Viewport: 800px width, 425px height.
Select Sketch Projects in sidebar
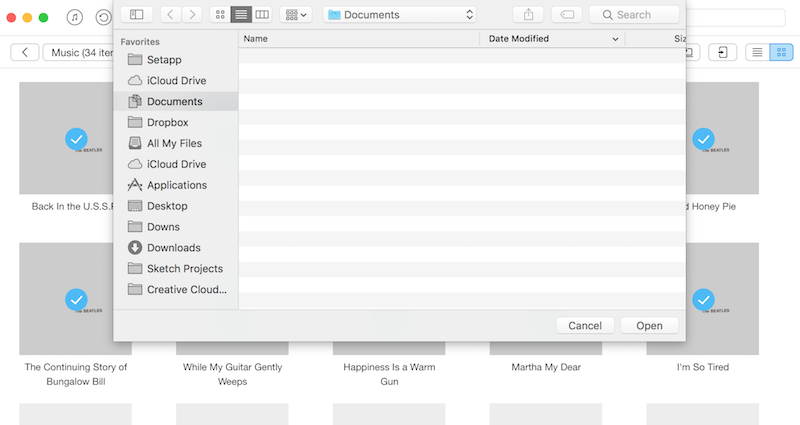click(x=176, y=269)
